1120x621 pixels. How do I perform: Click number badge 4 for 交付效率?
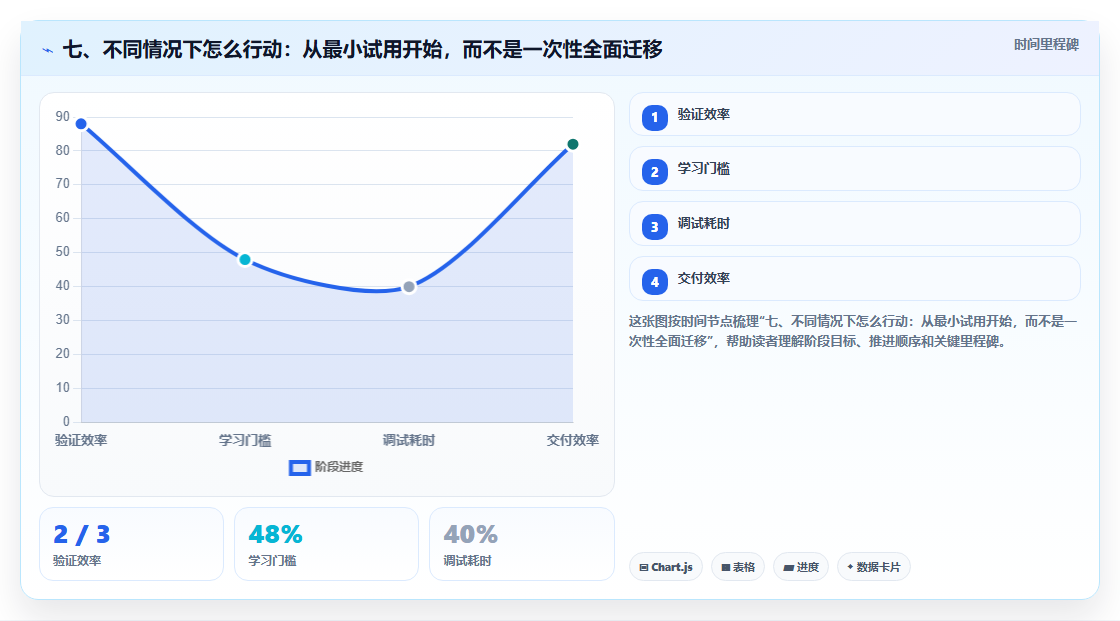click(654, 282)
